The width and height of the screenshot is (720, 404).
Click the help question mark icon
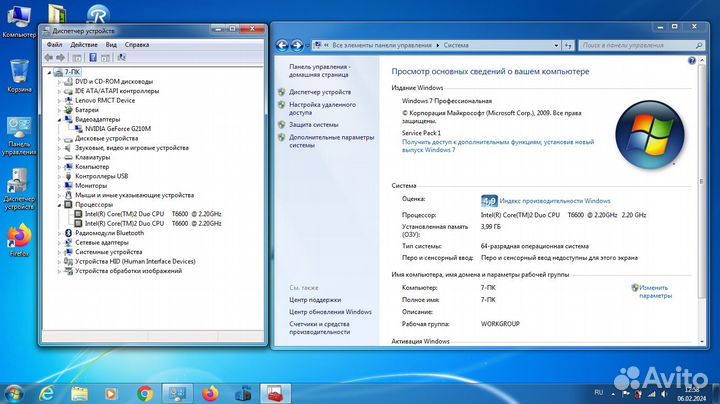point(692,61)
